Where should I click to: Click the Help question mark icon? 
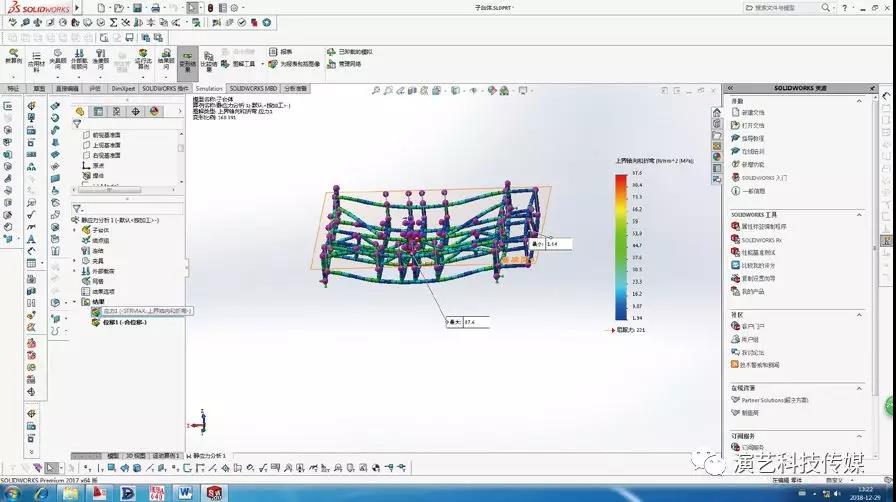pyautogui.click(x=845, y=8)
